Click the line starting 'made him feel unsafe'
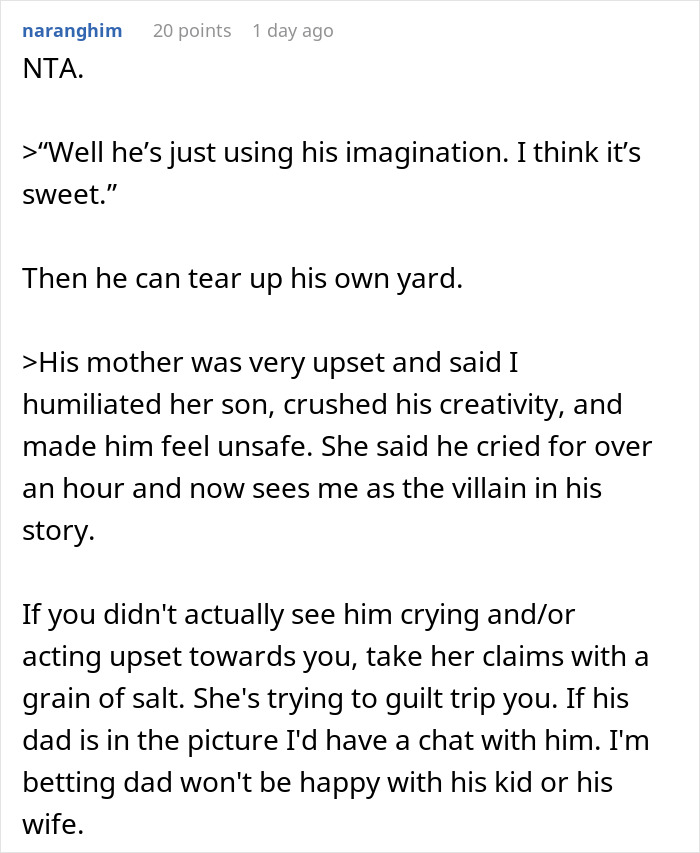This screenshot has width=700, height=853. pos(337,447)
